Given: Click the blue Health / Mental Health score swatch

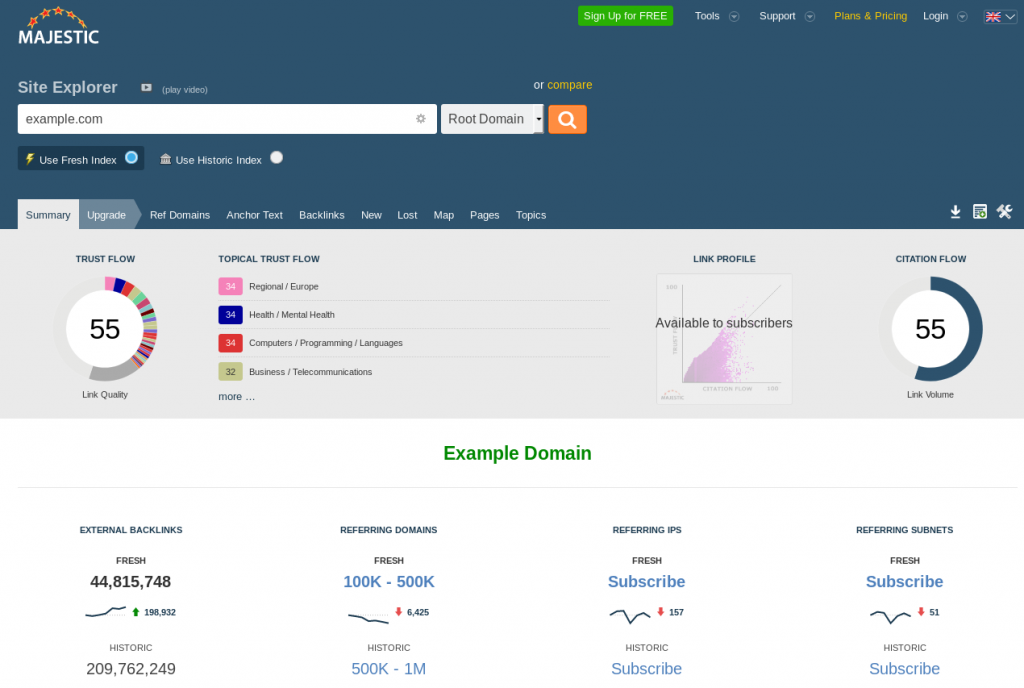Looking at the screenshot, I should click(231, 315).
